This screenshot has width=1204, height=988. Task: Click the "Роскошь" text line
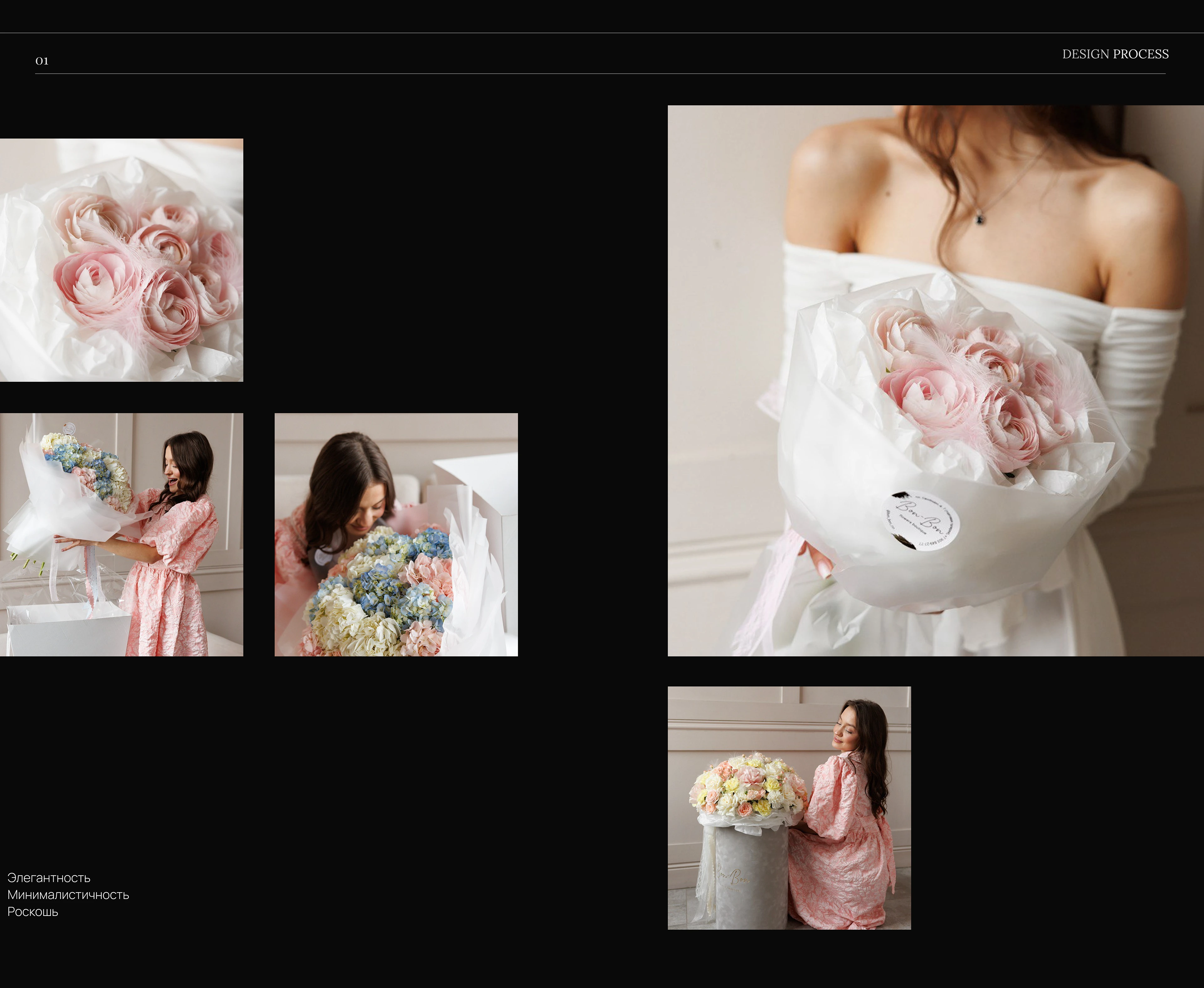(x=32, y=912)
